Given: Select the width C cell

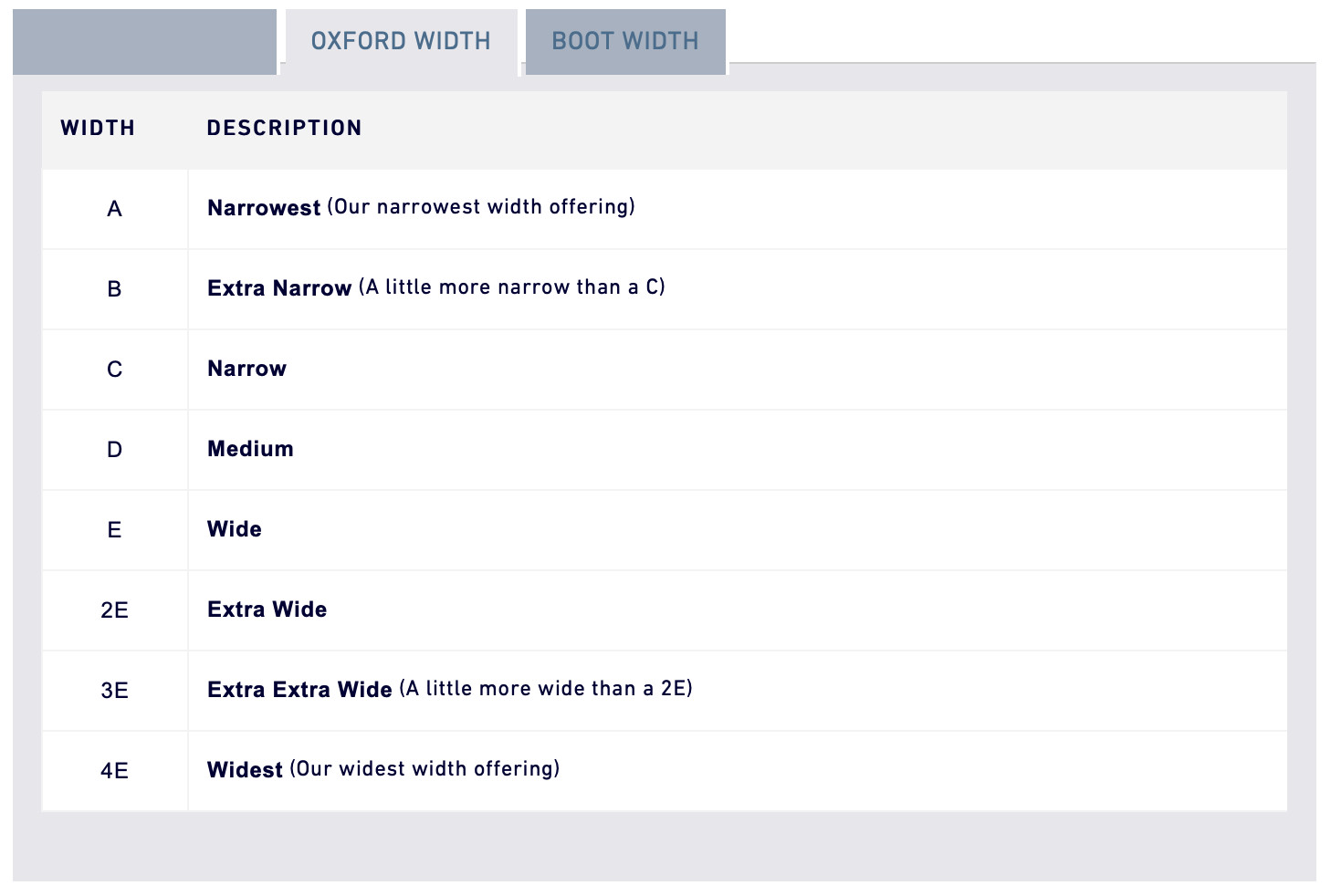Looking at the screenshot, I should point(114,370).
